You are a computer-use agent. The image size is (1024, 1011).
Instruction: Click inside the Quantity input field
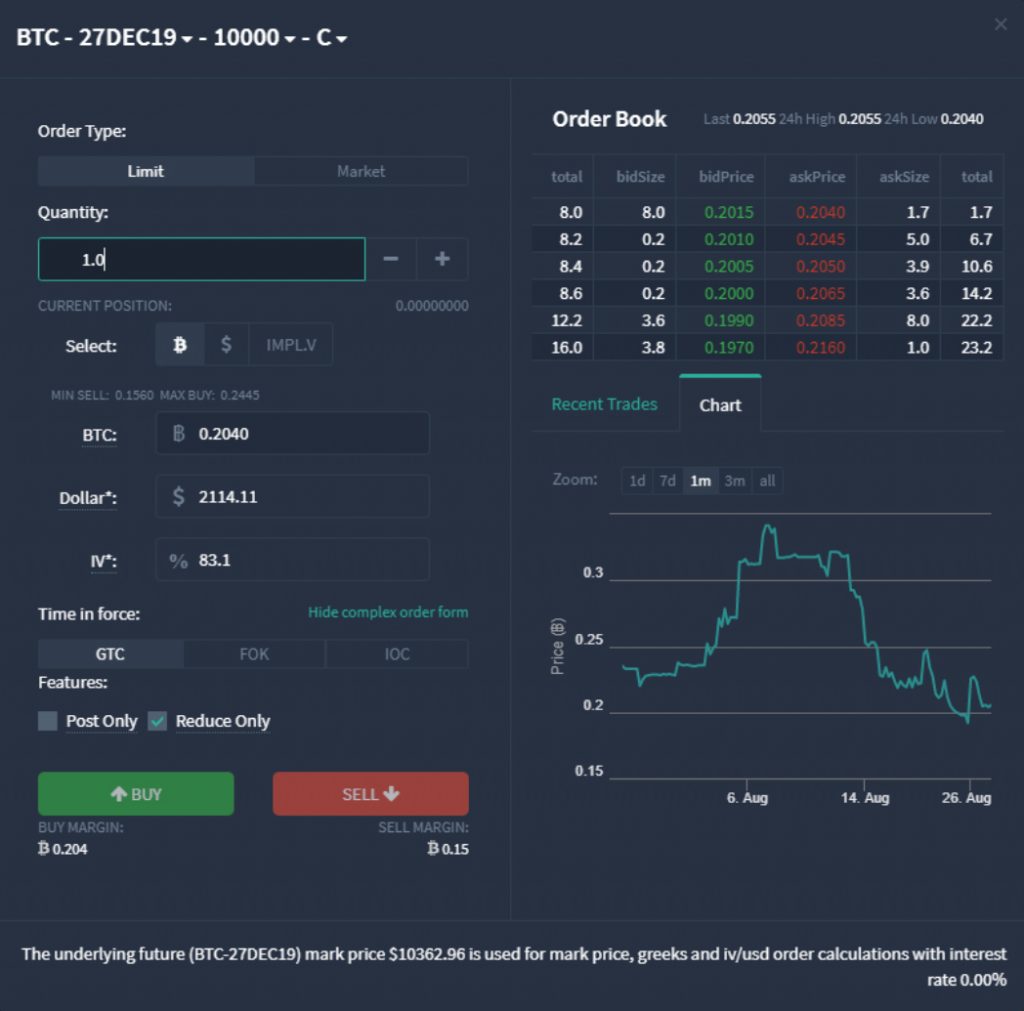pos(200,258)
